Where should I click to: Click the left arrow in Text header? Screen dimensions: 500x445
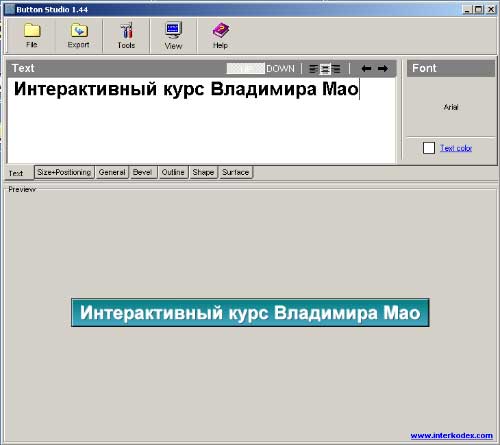click(x=366, y=69)
